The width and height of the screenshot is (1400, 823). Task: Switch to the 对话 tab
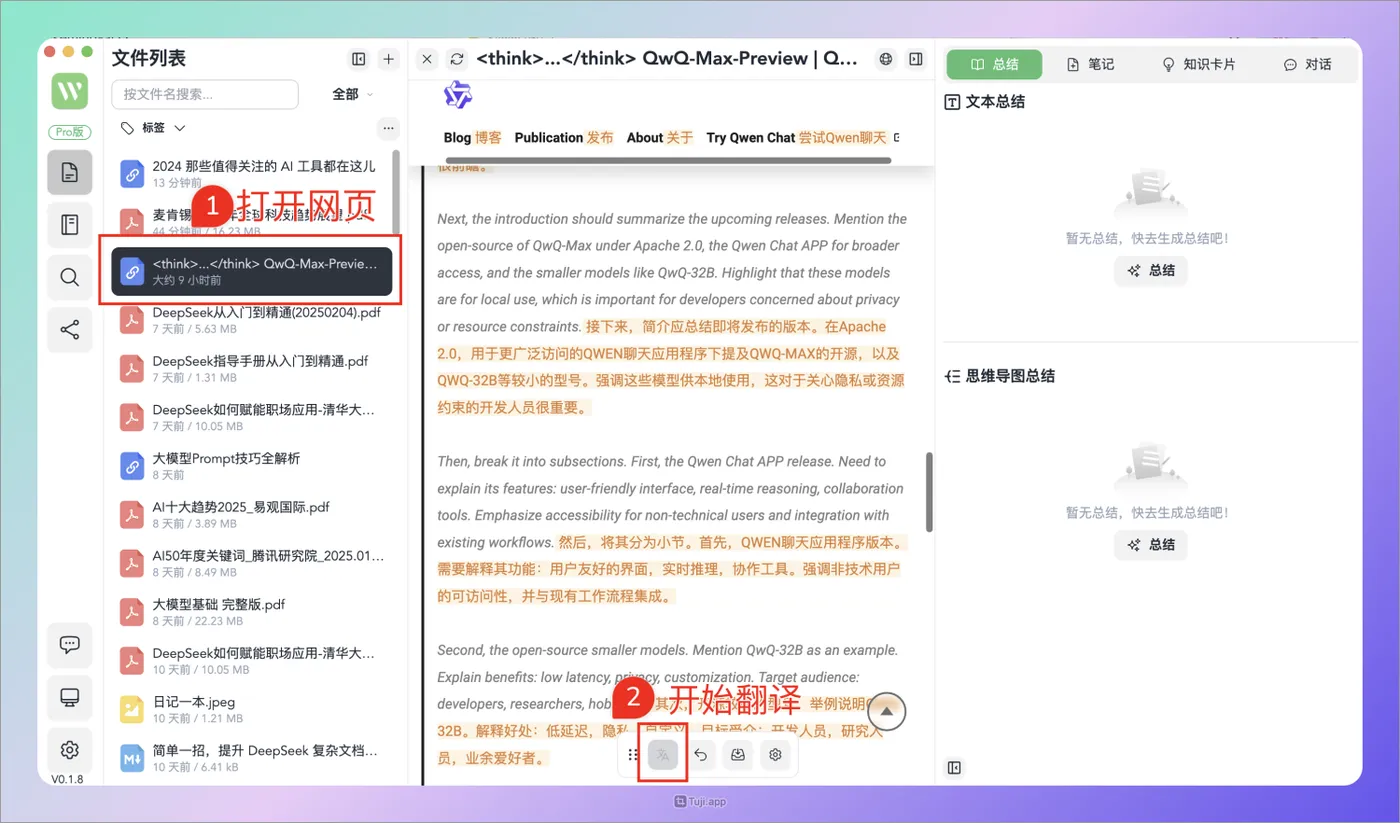pos(1307,64)
